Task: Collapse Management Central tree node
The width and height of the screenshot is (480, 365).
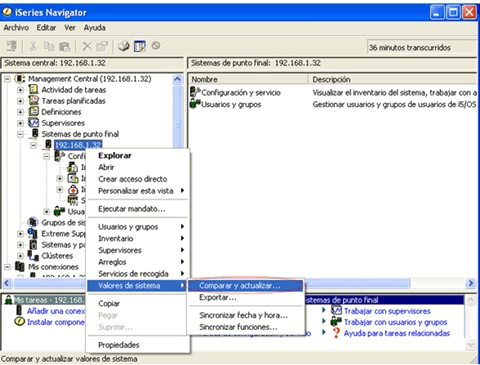Action: [x=7, y=79]
